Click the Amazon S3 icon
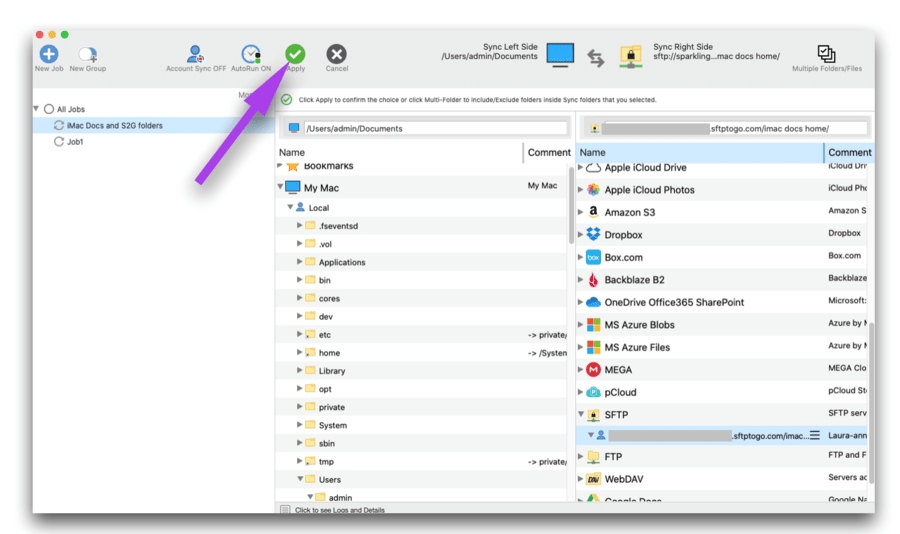 pos(593,212)
